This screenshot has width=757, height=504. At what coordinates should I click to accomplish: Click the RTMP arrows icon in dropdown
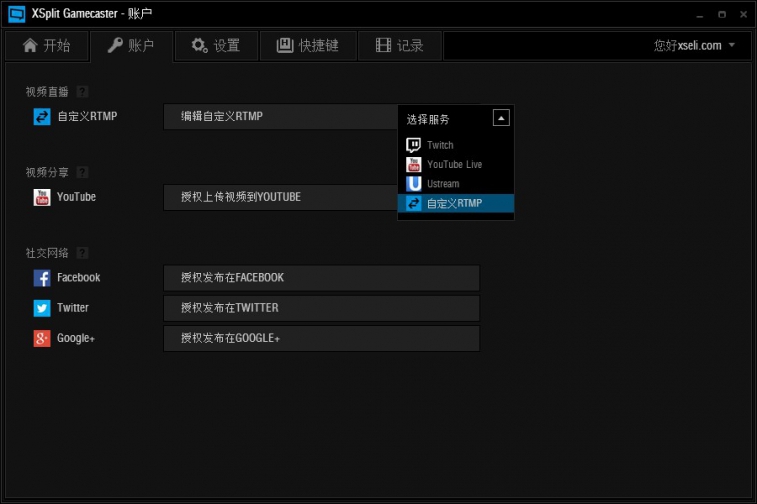(414, 203)
